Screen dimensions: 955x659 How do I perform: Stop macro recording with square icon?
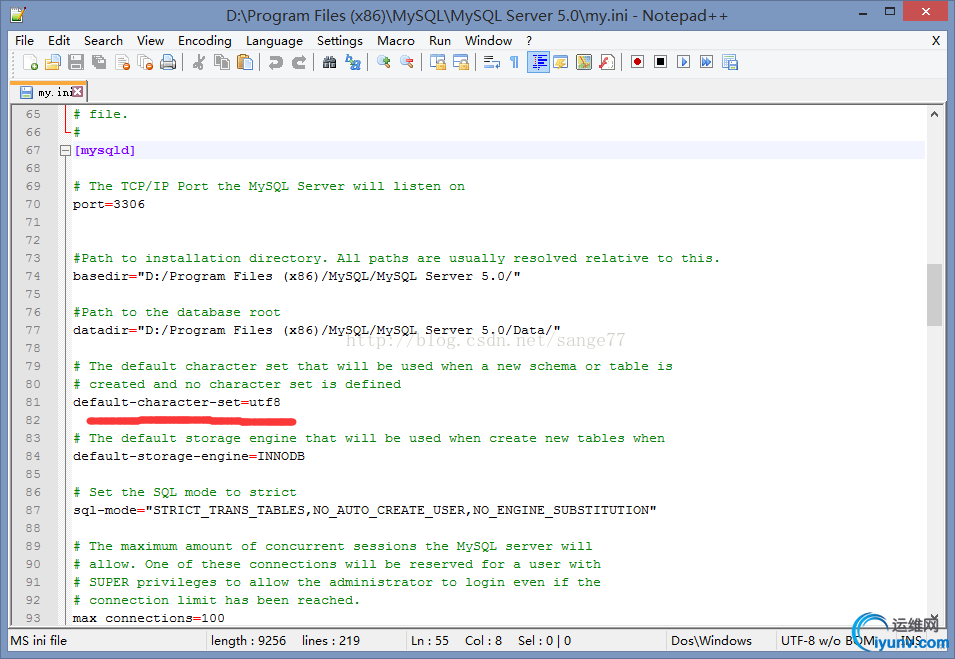[x=661, y=62]
